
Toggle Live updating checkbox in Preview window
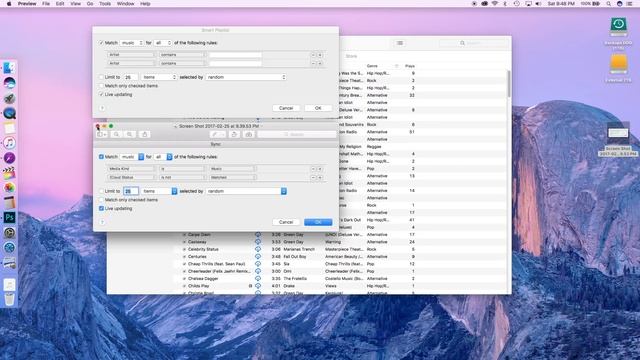(101, 209)
